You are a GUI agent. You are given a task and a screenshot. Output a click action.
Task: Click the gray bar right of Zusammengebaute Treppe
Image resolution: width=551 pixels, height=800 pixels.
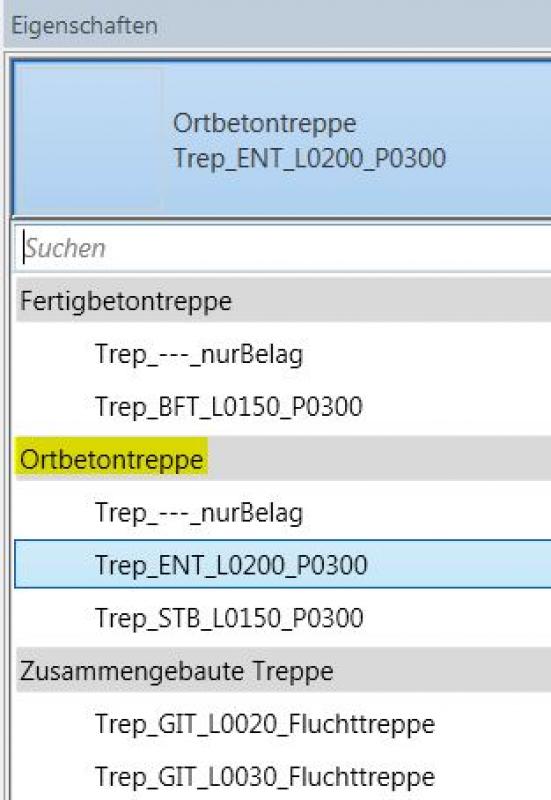[x=442, y=670]
